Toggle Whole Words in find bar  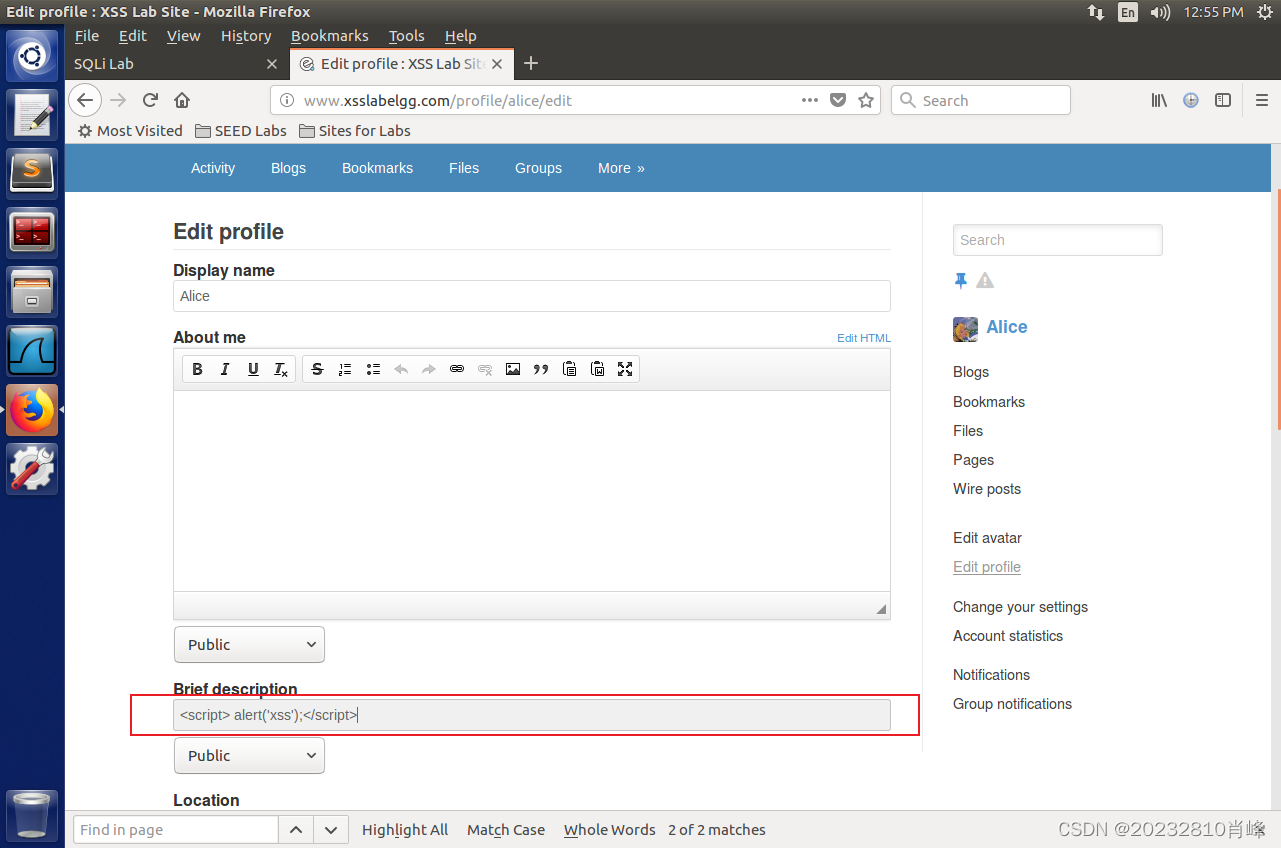[x=609, y=830]
